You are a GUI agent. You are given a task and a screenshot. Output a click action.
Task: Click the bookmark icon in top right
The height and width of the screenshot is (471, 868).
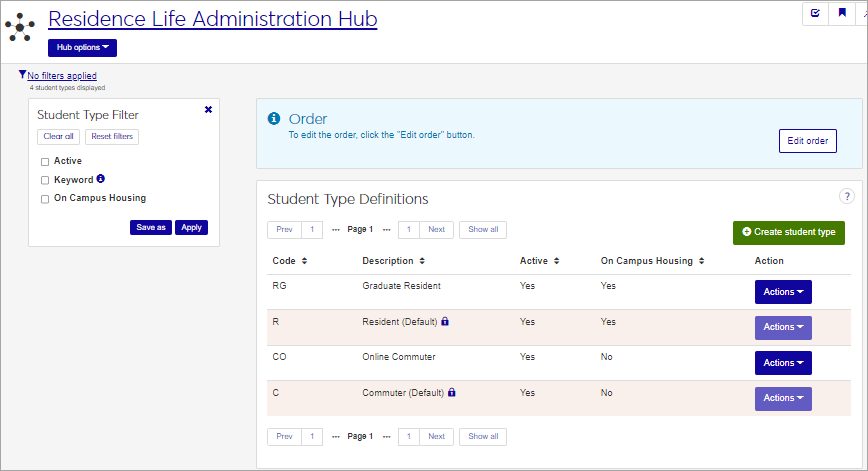(842, 13)
